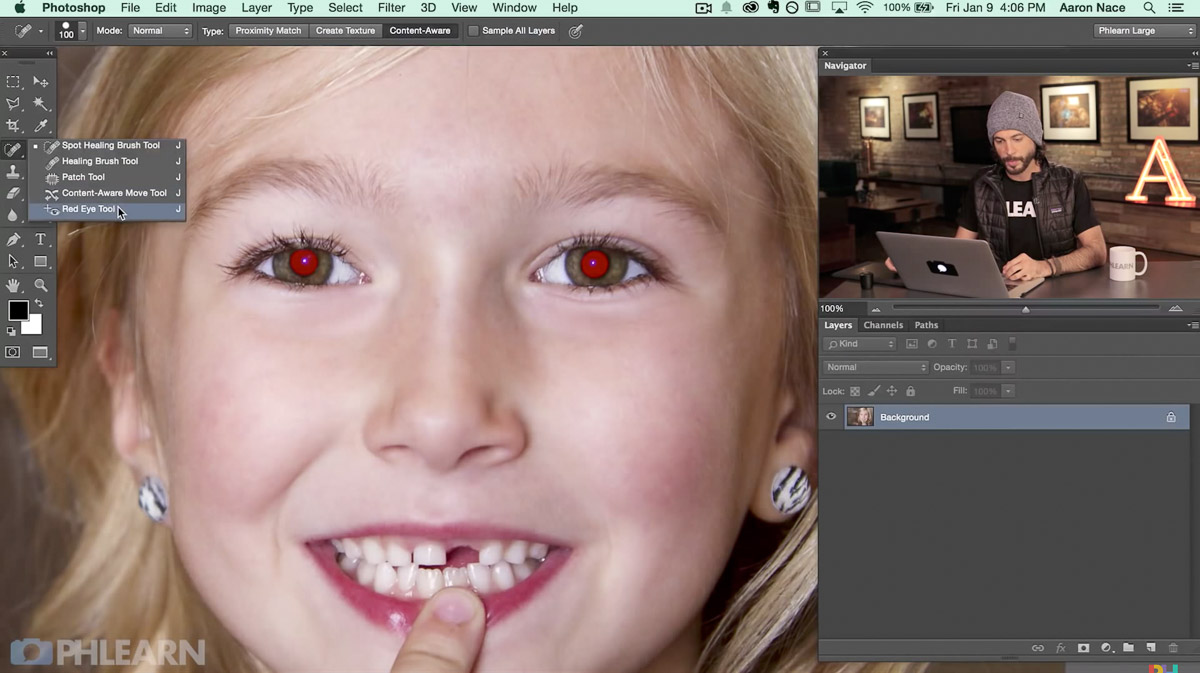Toggle lock image pixels brush icon
Image resolution: width=1200 pixels, height=673 pixels.
[874, 391]
